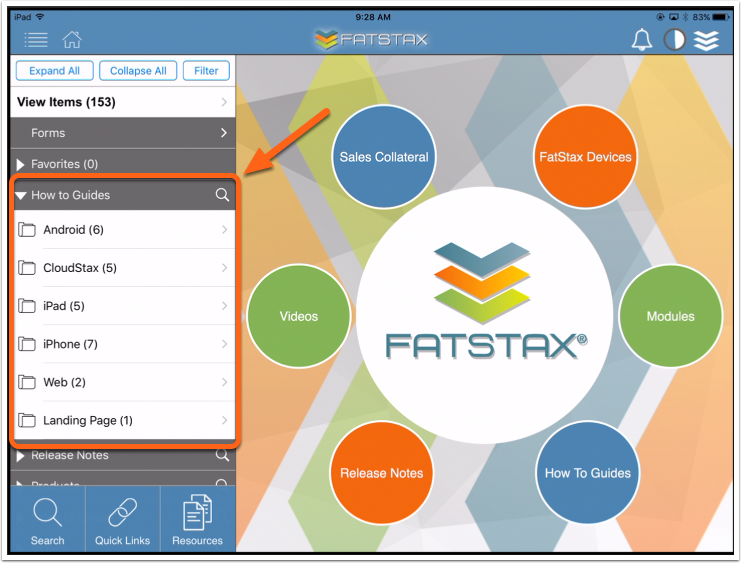Collapse the How to Guides triangle
Viewport: 741px width, 563px height.
tap(21, 195)
